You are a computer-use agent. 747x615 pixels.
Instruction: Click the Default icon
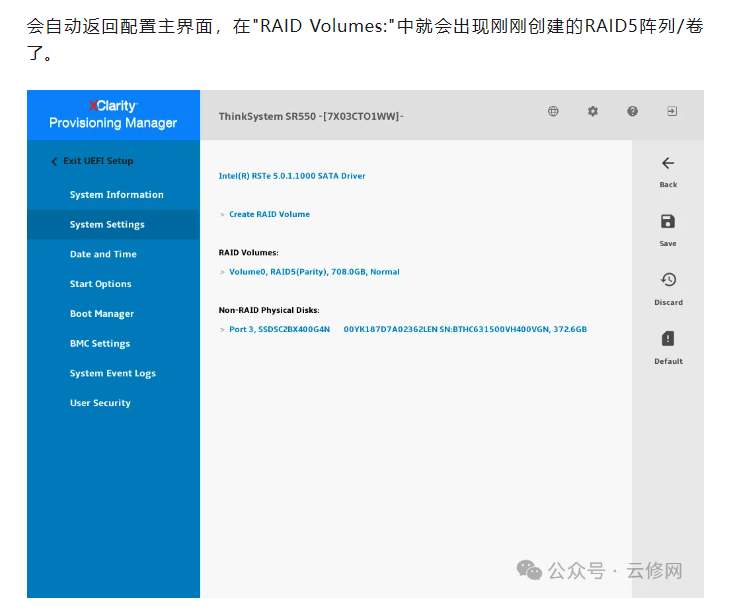(668, 339)
